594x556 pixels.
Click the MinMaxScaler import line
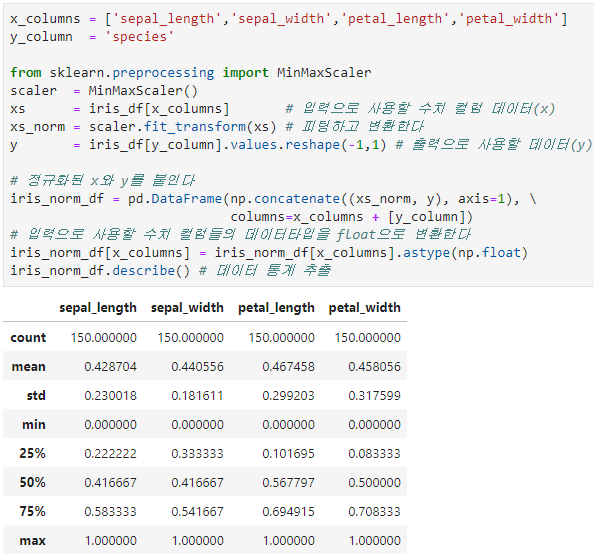(x=191, y=72)
